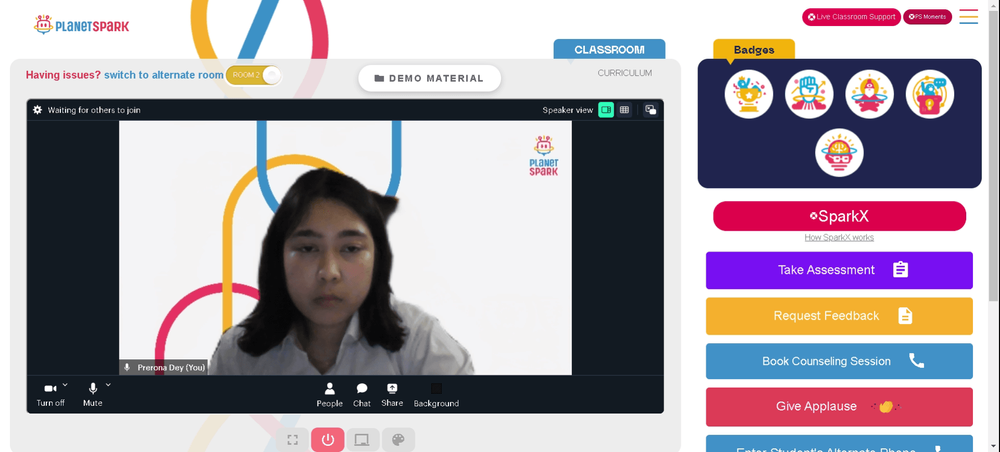Open the Chat panel
The height and width of the screenshot is (452, 1000).
362,395
